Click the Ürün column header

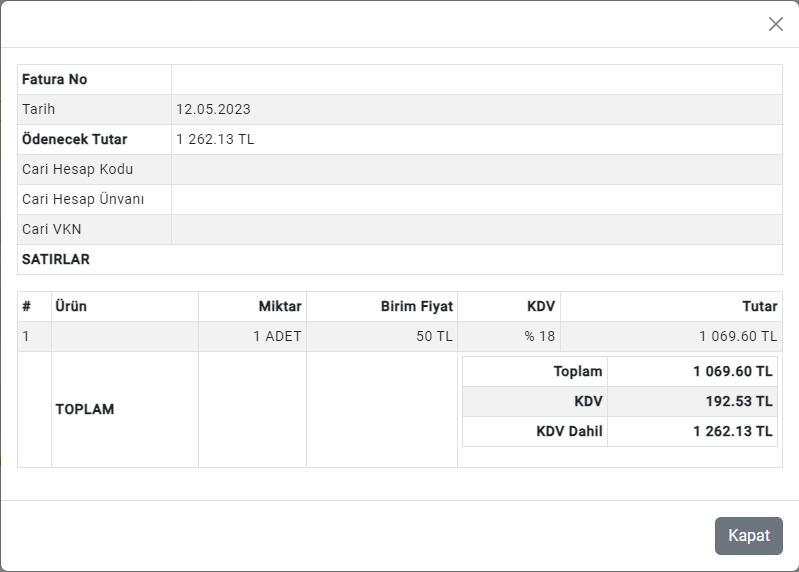tap(71, 307)
